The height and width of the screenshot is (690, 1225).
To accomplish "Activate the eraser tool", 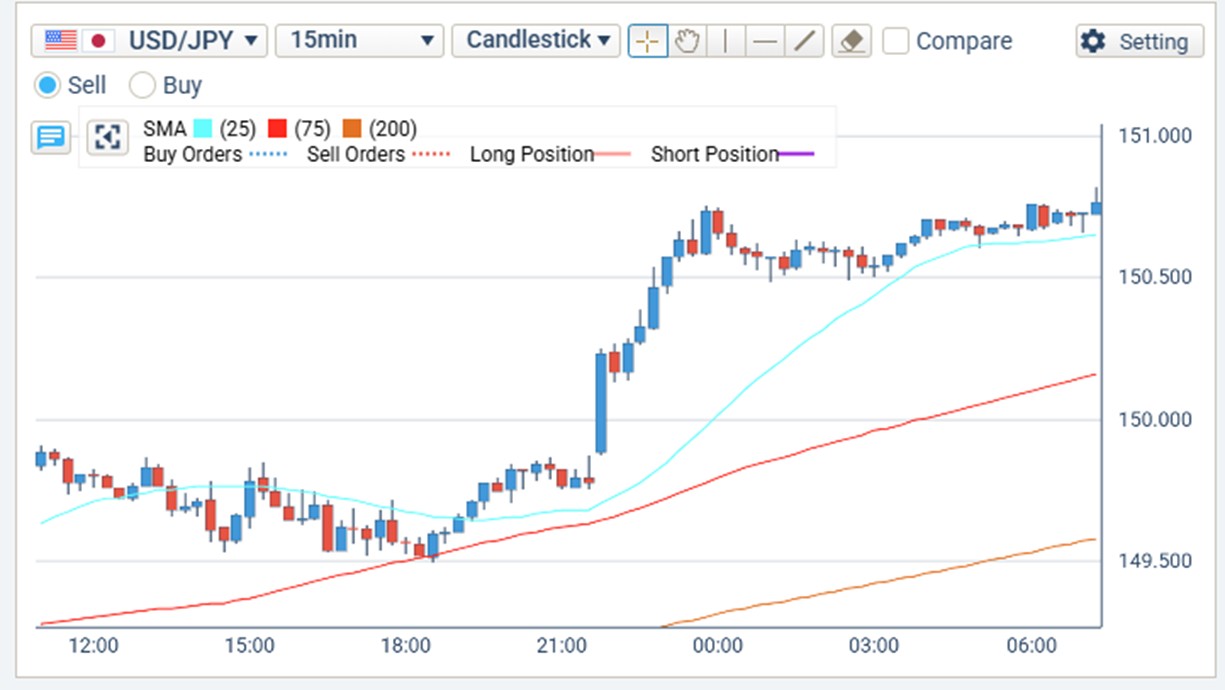I will click(852, 41).
